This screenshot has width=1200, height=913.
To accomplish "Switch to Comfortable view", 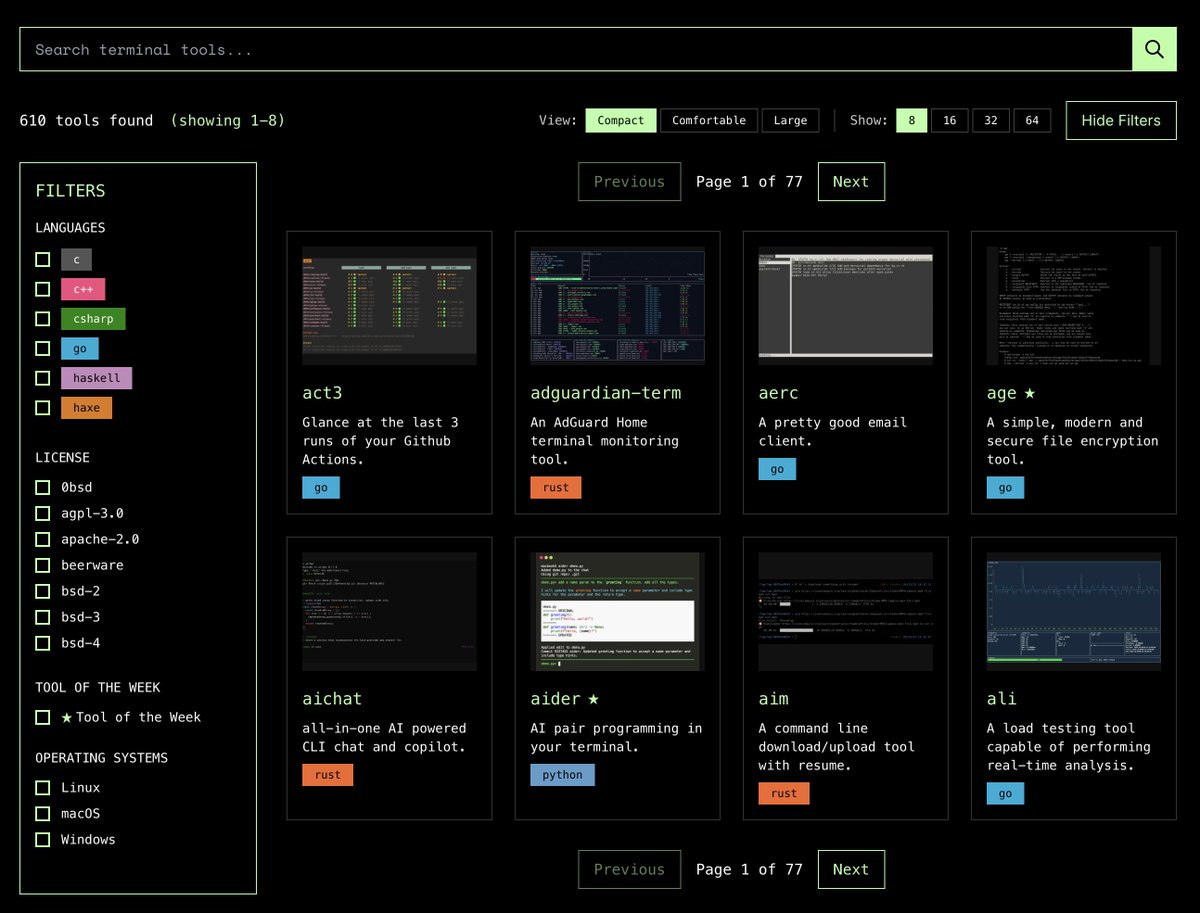I will 709,120.
